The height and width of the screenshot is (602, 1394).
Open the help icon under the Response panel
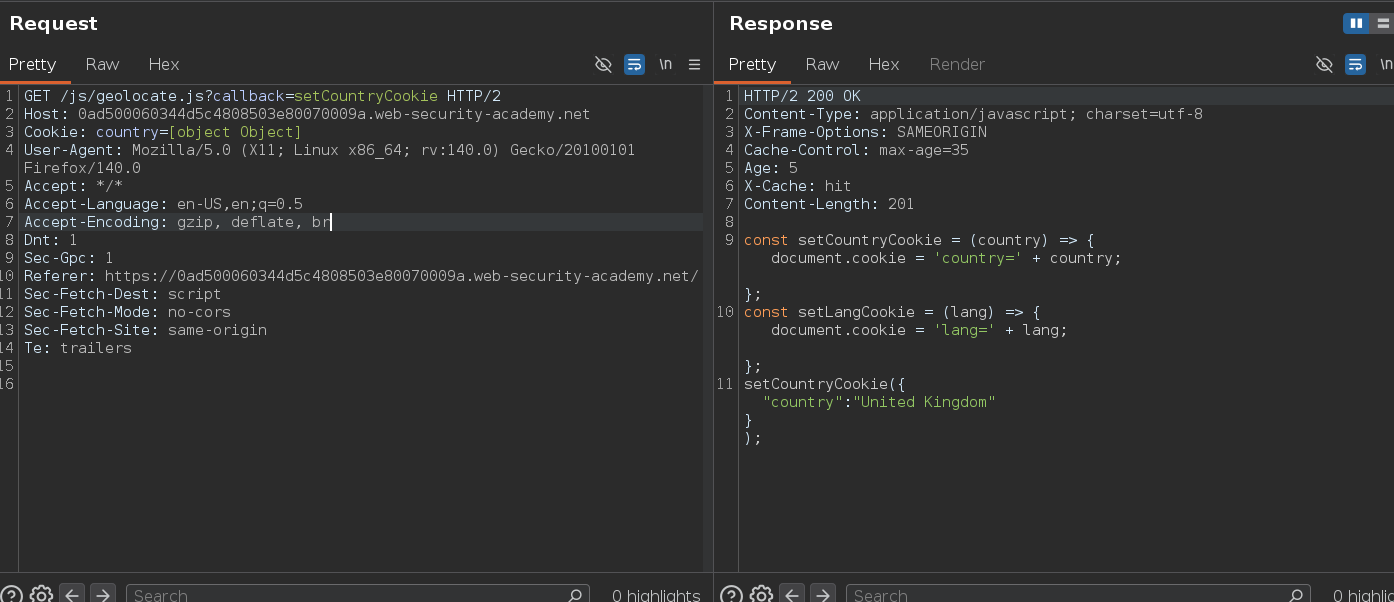click(731, 595)
